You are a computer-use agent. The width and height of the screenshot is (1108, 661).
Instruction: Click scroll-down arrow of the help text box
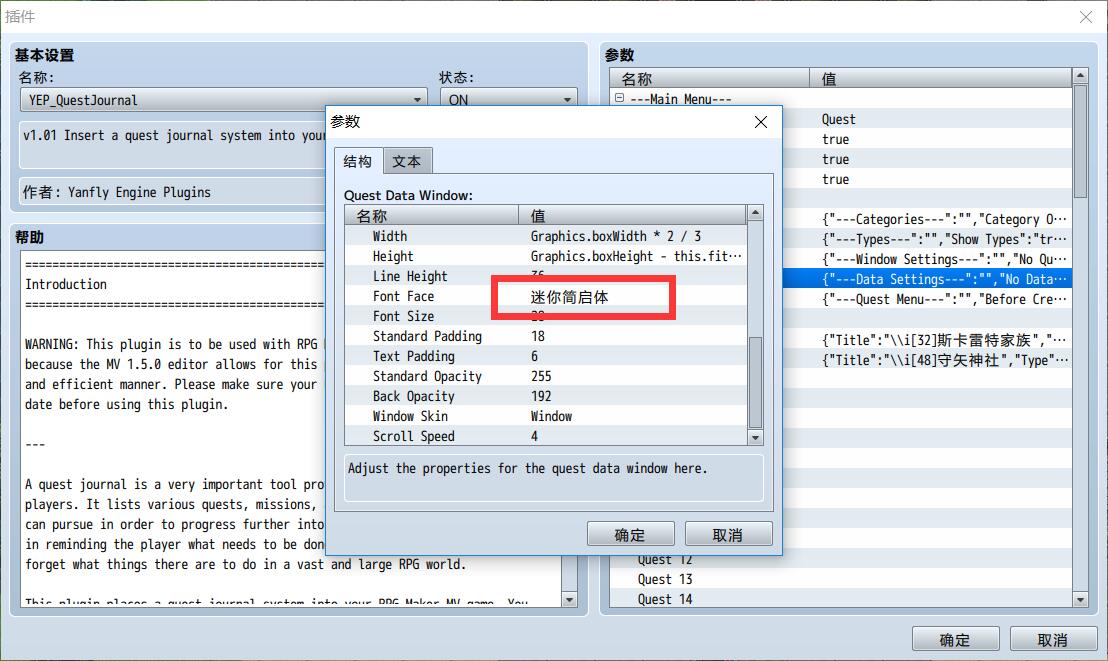[x=570, y=599]
